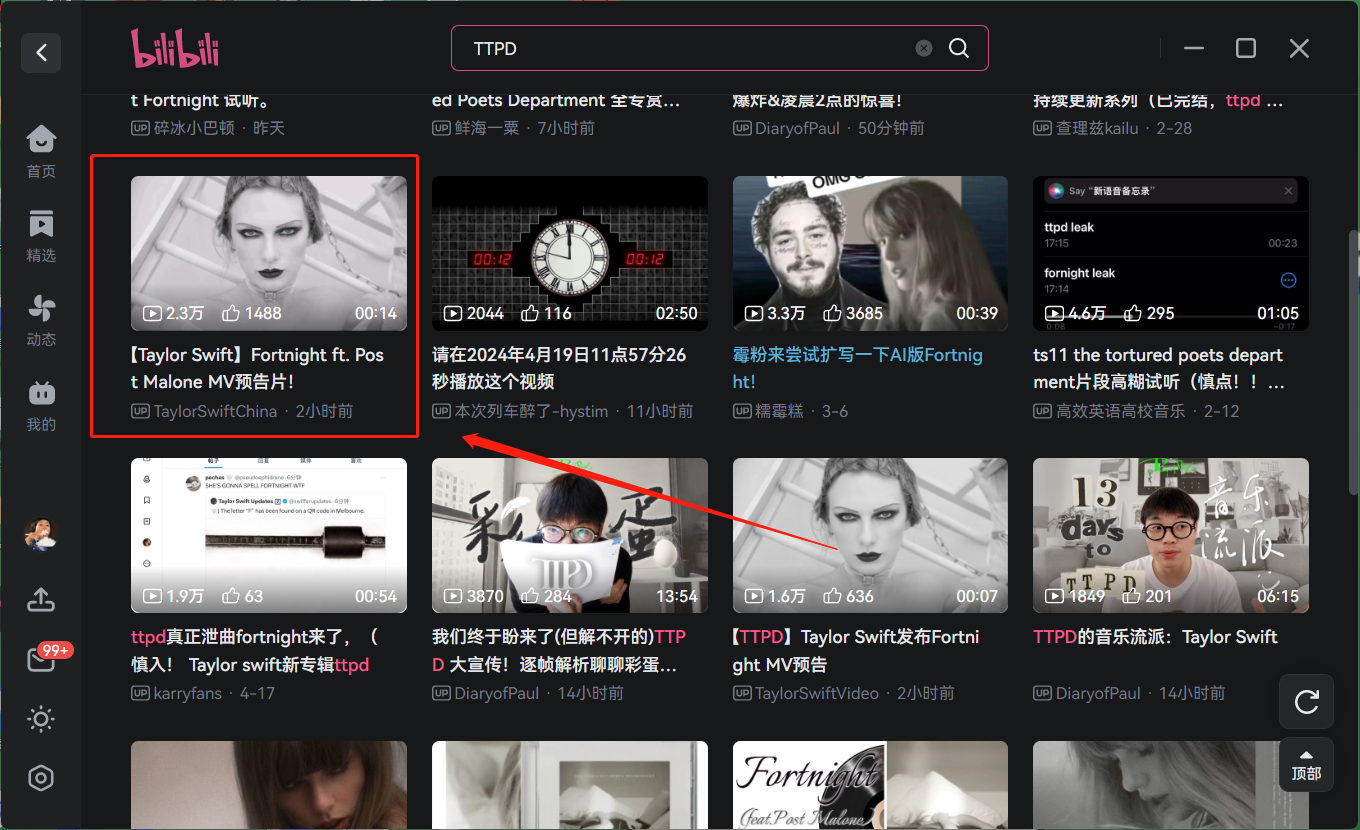The height and width of the screenshot is (830, 1360).
Task: Visit uploader DiaryofPaul posted 50分钟前
Action: tap(798, 128)
